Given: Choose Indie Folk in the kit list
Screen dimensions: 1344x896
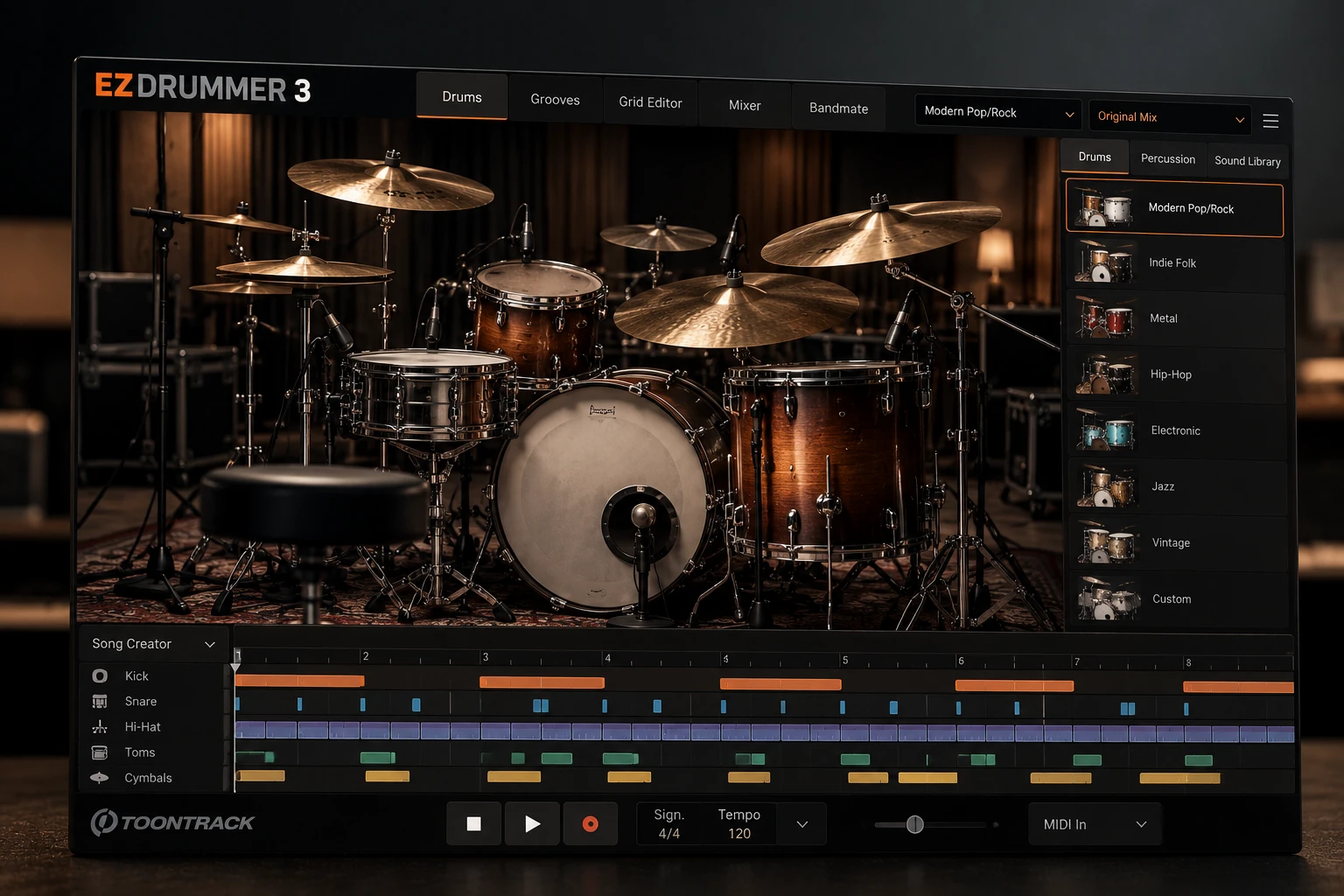Looking at the screenshot, I should pos(1177,262).
